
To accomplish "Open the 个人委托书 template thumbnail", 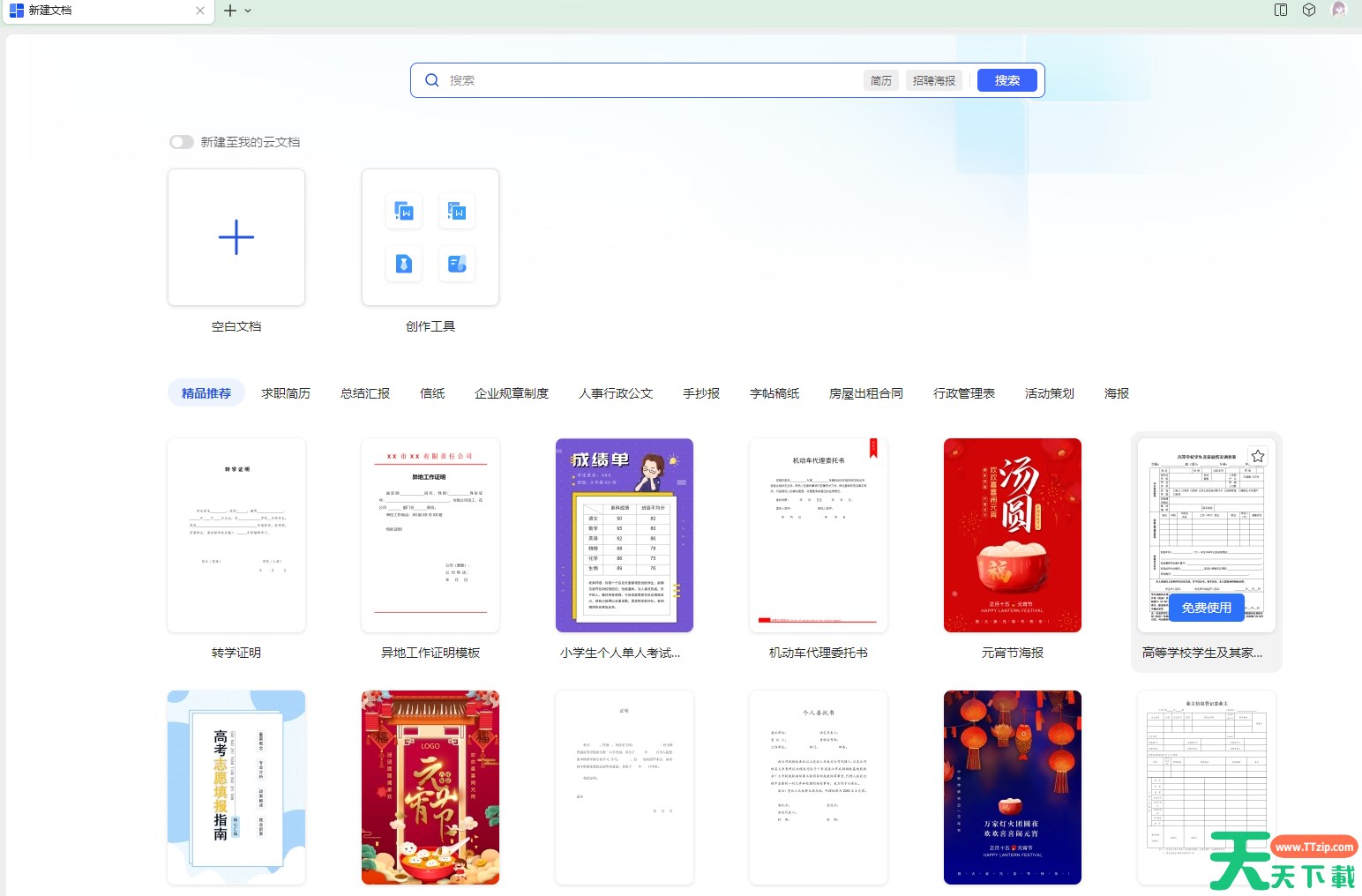I will point(819,788).
